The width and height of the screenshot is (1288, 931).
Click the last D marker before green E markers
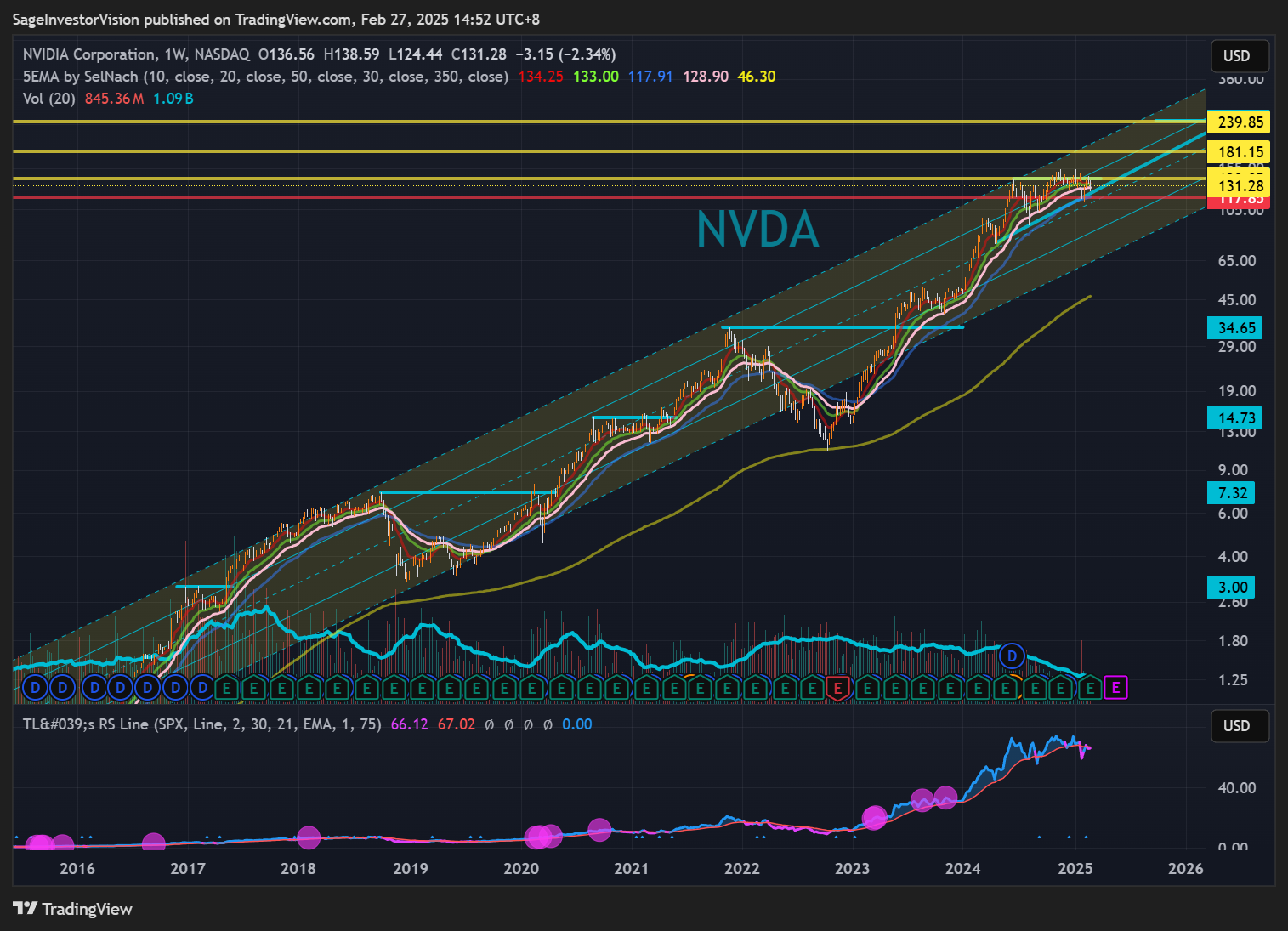pos(202,688)
